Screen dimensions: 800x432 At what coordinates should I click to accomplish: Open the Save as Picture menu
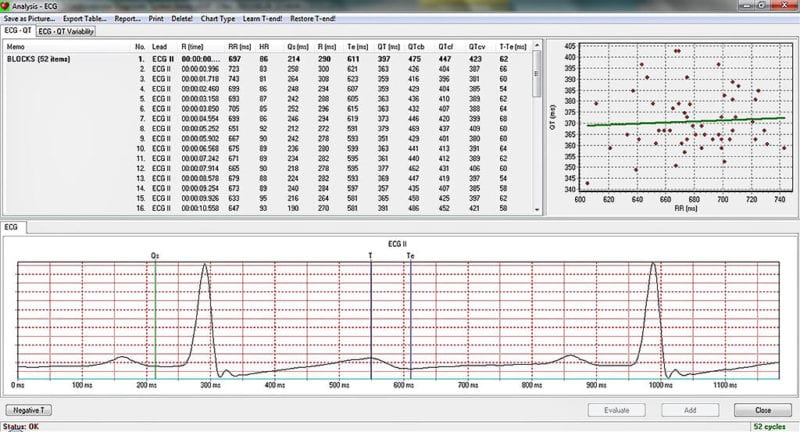click(27, 18)
